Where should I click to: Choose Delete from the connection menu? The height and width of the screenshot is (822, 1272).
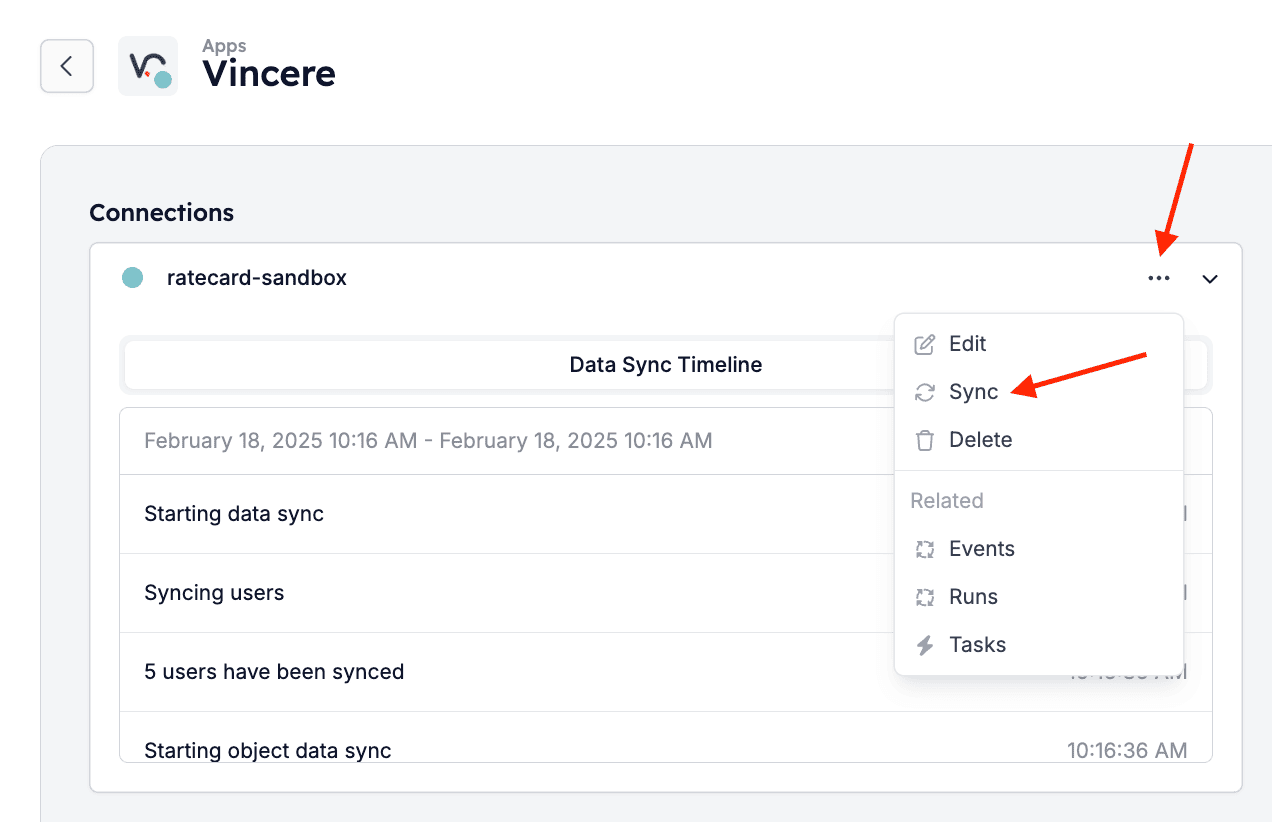(1039, 440)
